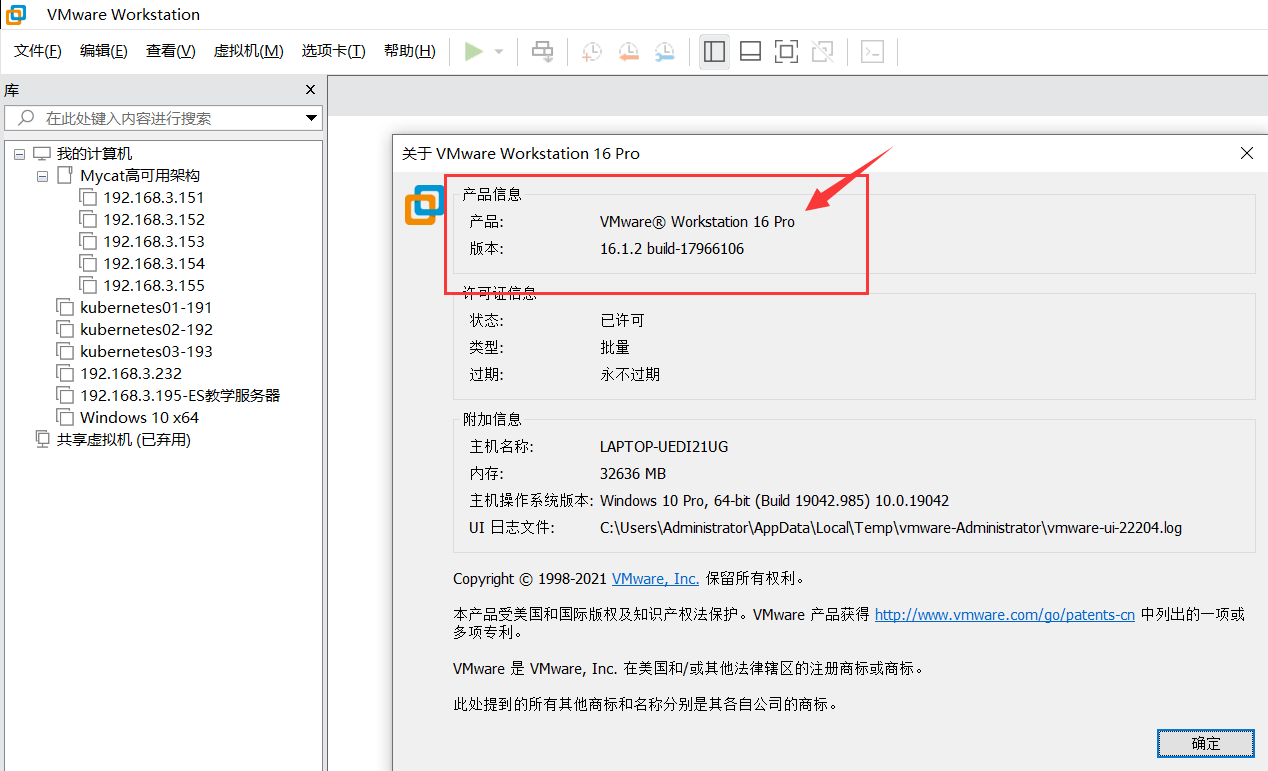Open the 选项卡(T) menu
Screen dimensions: 1268x771
coord(334,51)
